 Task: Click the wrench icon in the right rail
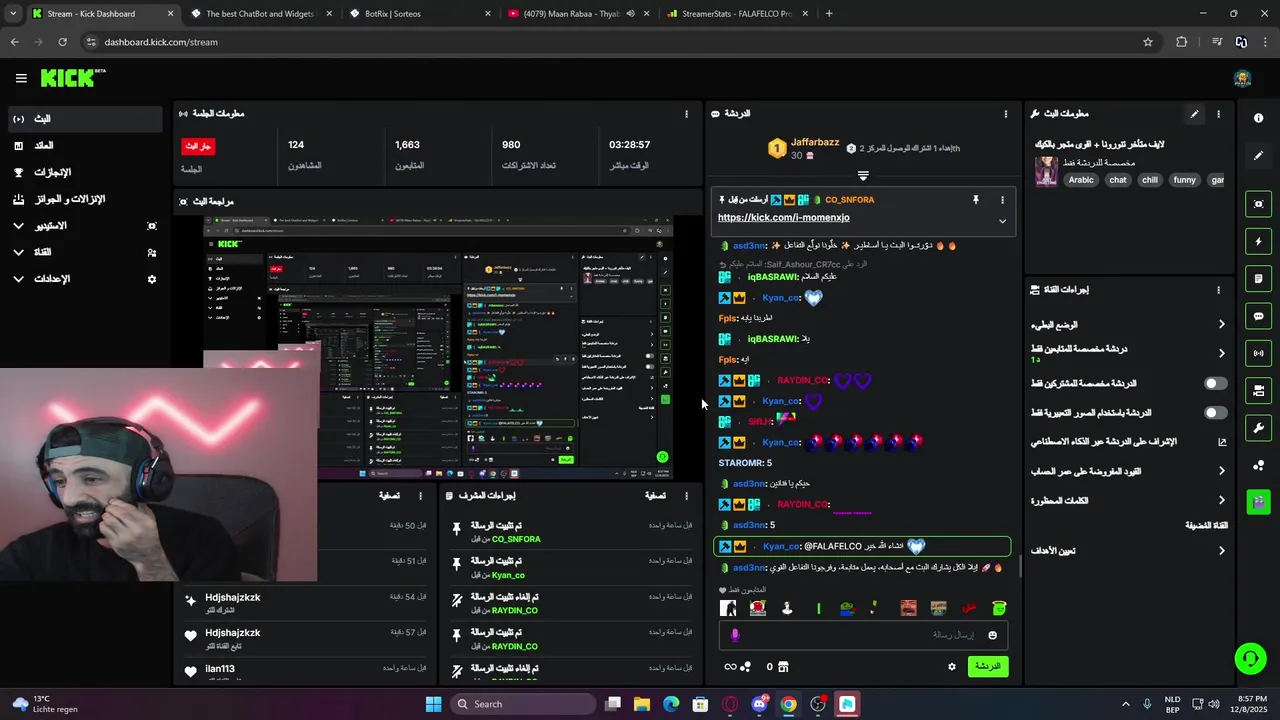coord(1258,428)
